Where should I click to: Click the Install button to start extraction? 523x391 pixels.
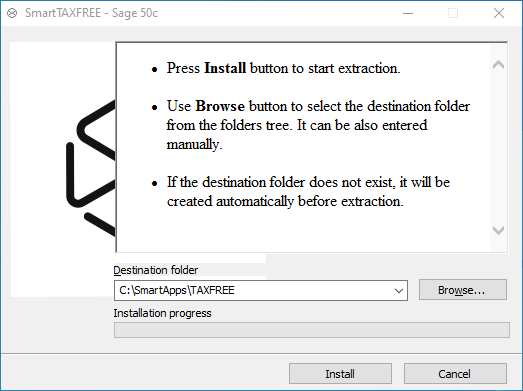click(340, 374)
